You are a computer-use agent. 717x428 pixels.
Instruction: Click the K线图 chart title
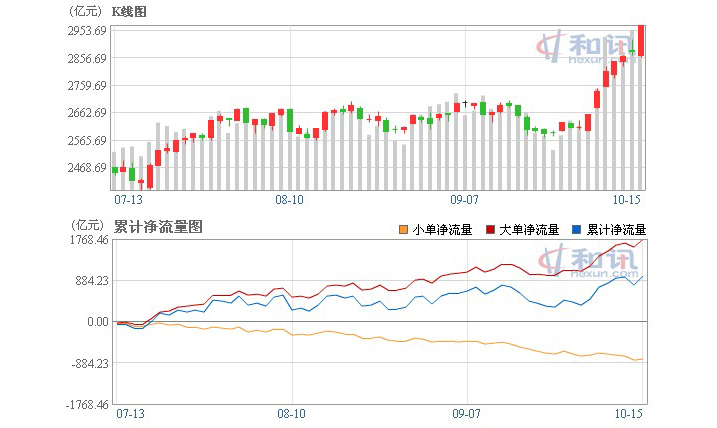point(129,12)
